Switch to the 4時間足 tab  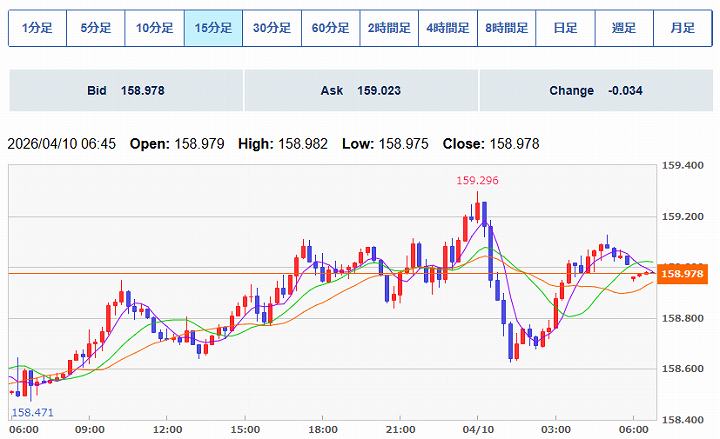(448, 28)
